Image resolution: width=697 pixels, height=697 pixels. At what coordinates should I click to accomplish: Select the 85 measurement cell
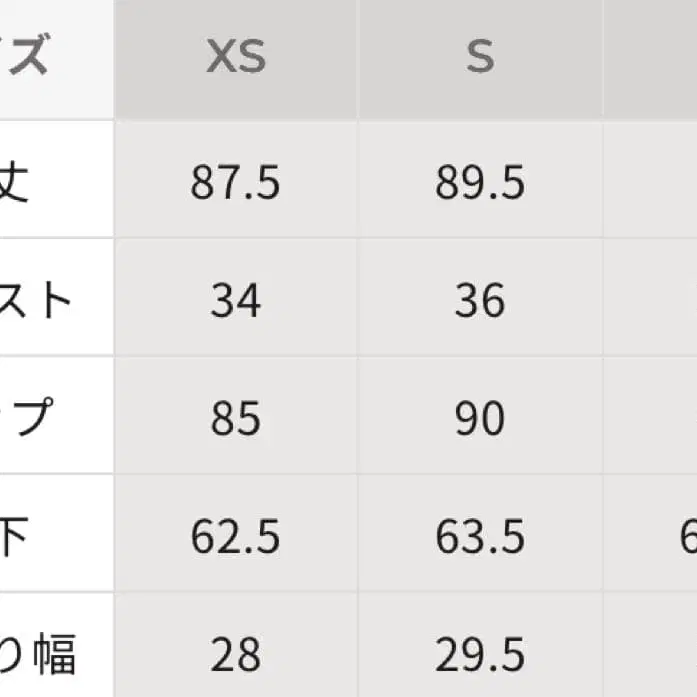tap(236, 419)
